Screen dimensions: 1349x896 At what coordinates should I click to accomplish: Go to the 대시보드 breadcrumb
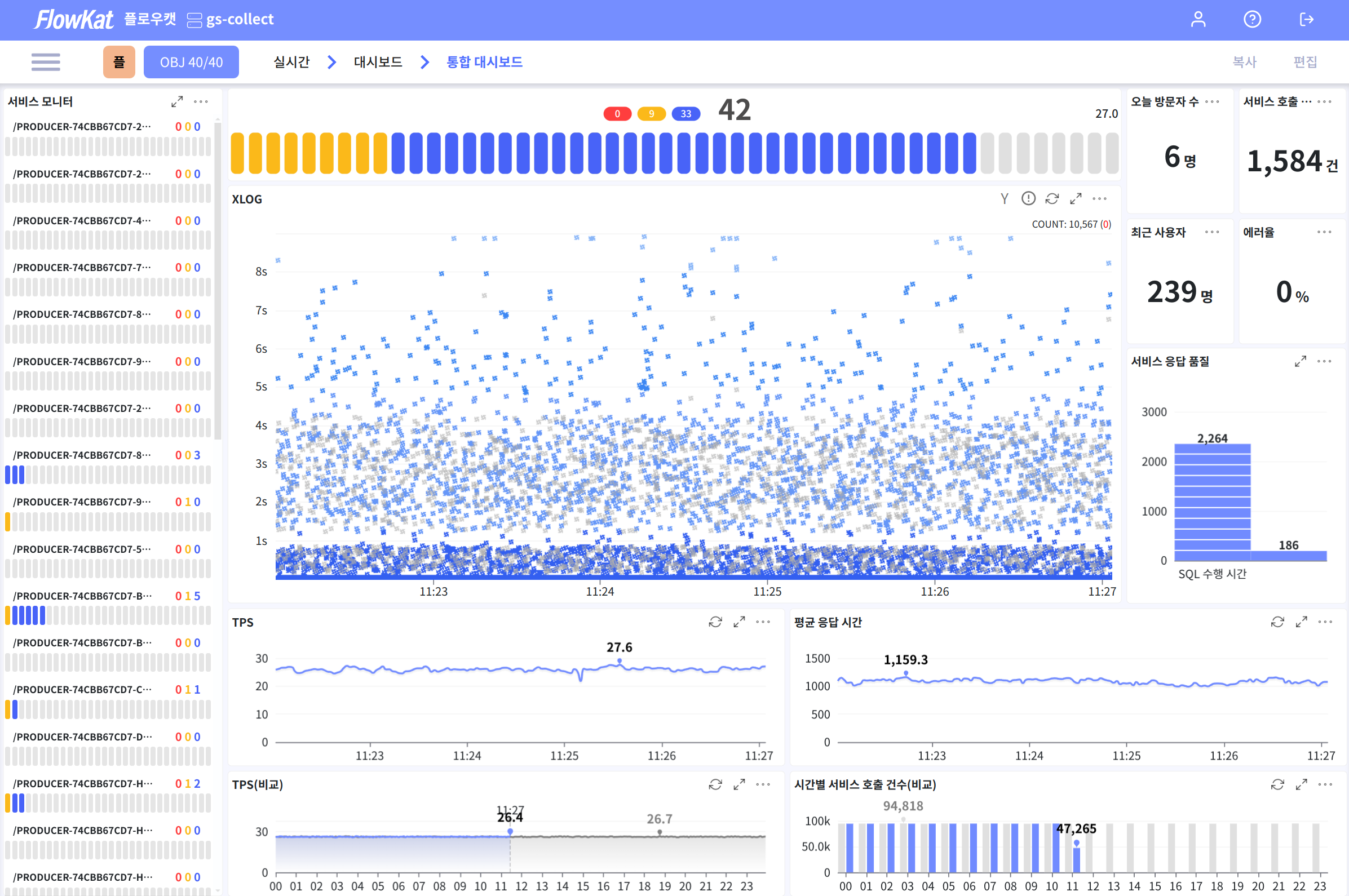pyautogui.click(x=378, y=62)
